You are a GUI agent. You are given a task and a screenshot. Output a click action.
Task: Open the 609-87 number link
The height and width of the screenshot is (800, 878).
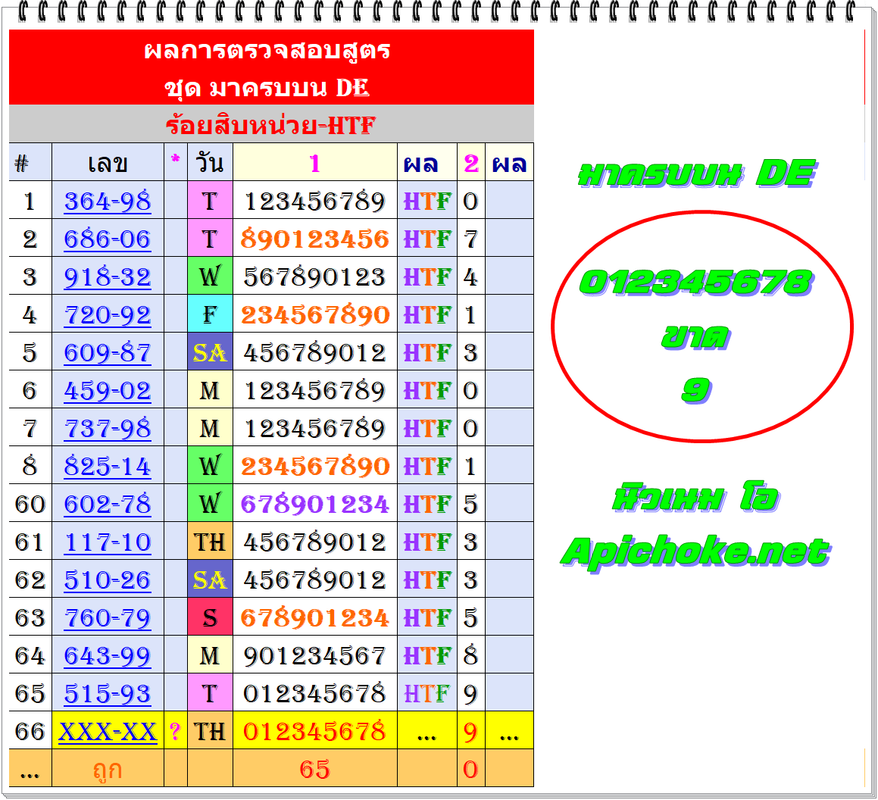point(108,352)
